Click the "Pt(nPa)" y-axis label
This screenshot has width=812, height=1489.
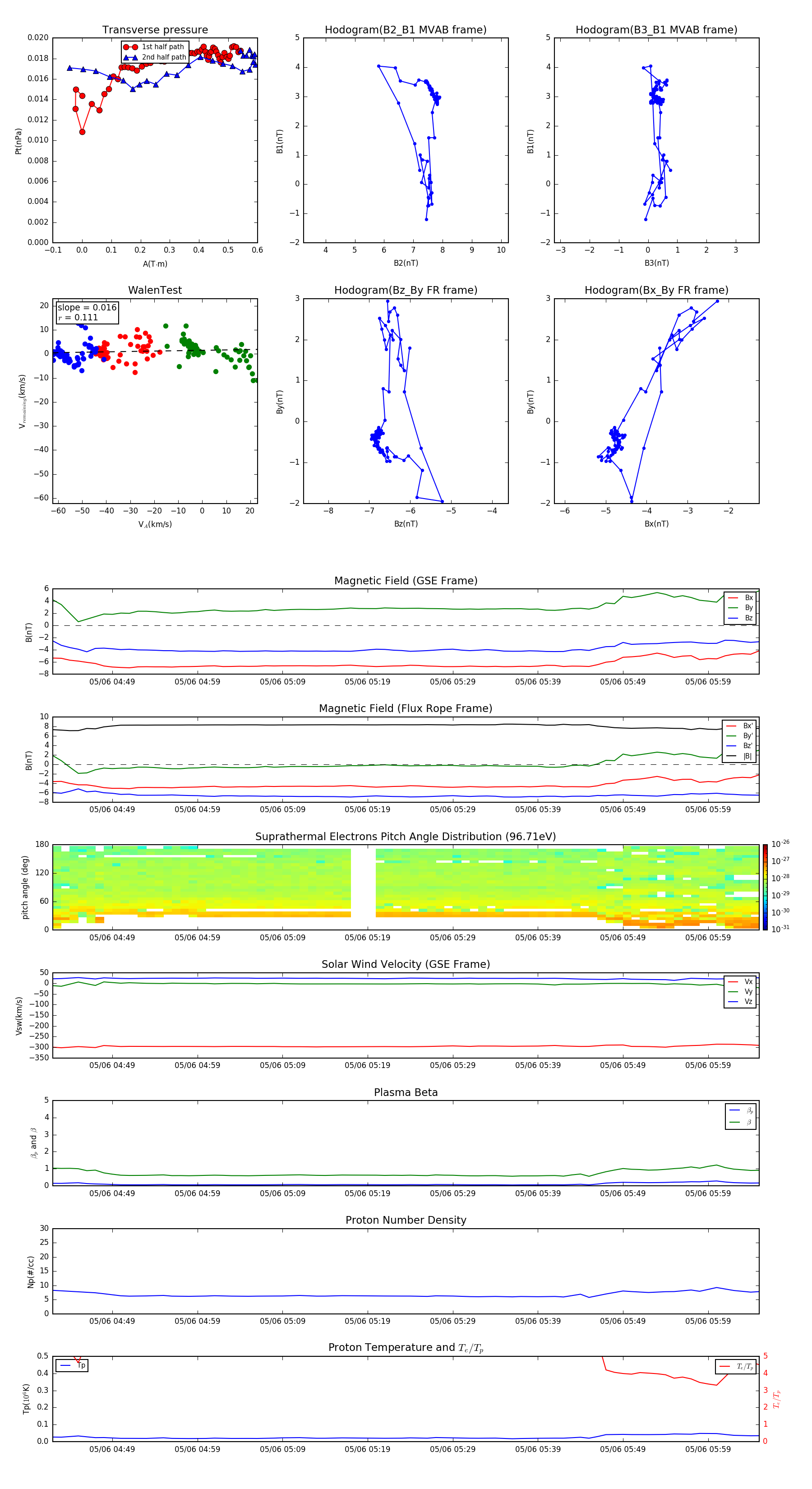click(18, 140)
